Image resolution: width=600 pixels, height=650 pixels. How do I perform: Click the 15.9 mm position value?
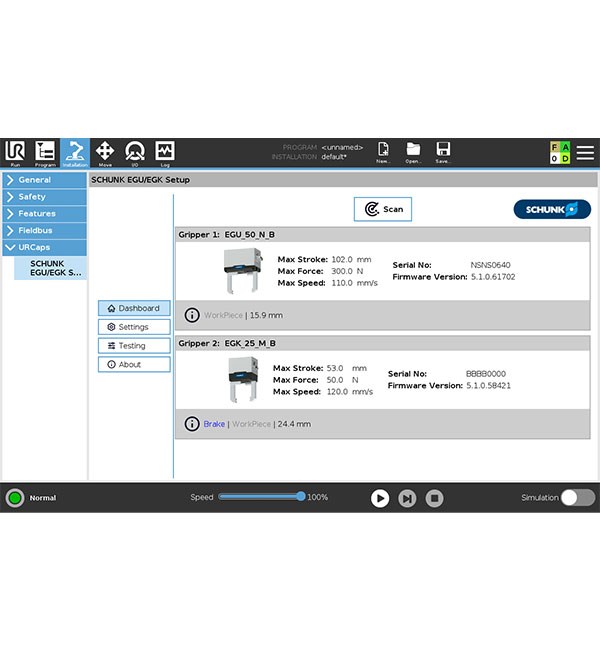click(x=266, y=315)
